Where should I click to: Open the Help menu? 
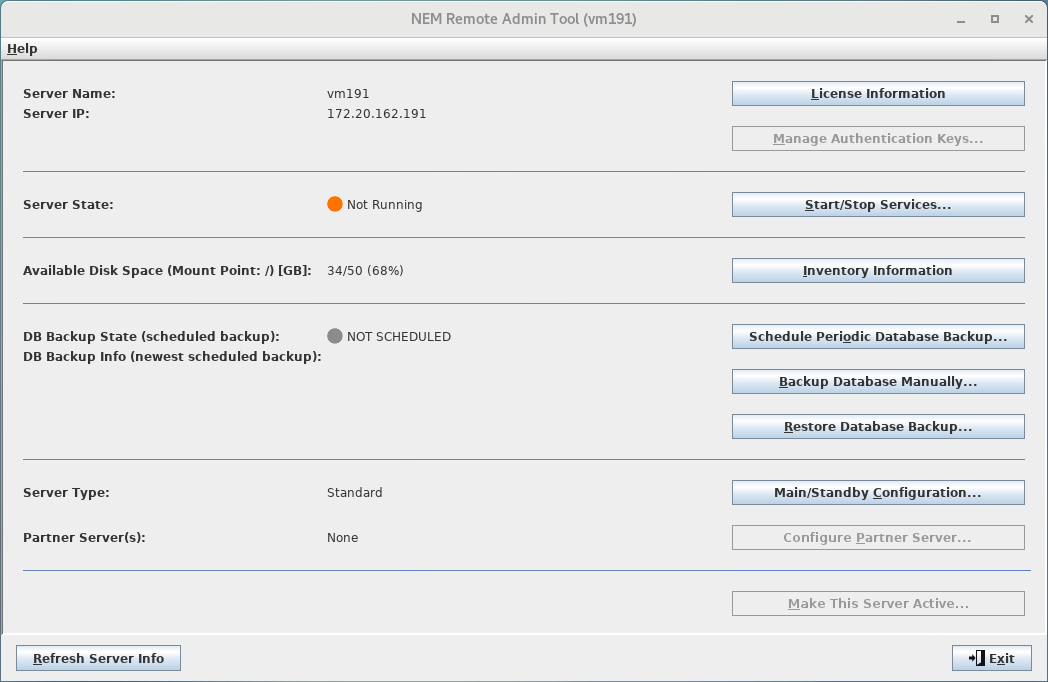point(22,48)
